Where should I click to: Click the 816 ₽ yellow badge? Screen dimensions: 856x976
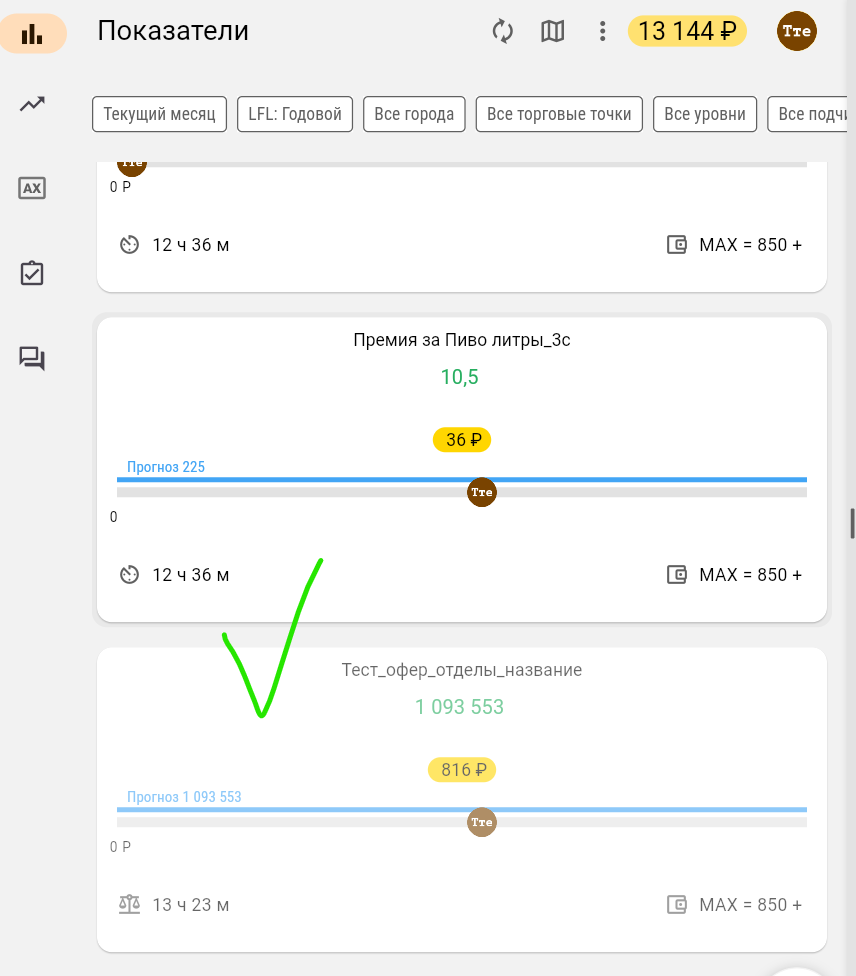click(462, 770)
